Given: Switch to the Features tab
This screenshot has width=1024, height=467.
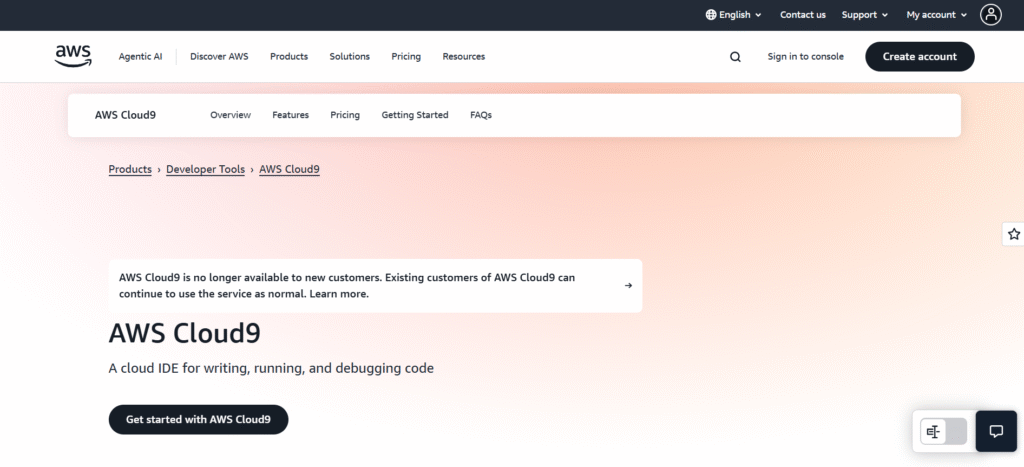Looking at the screenshot, I should [x=290, y=115].
